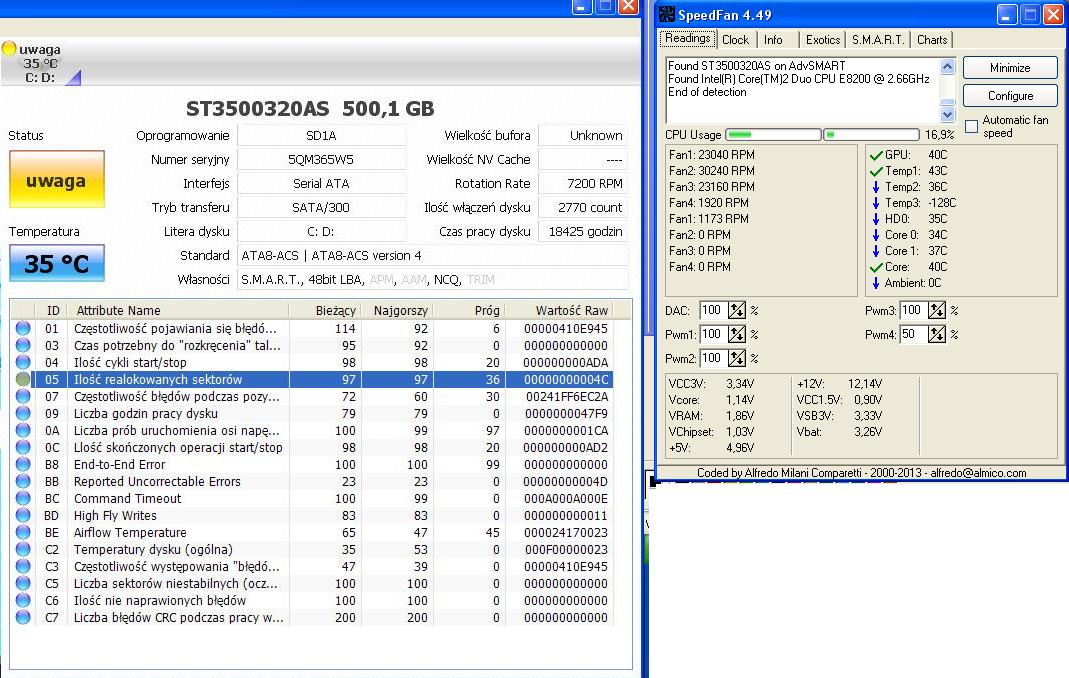Adjust the DAC value spinner arrows

[736, 310]
